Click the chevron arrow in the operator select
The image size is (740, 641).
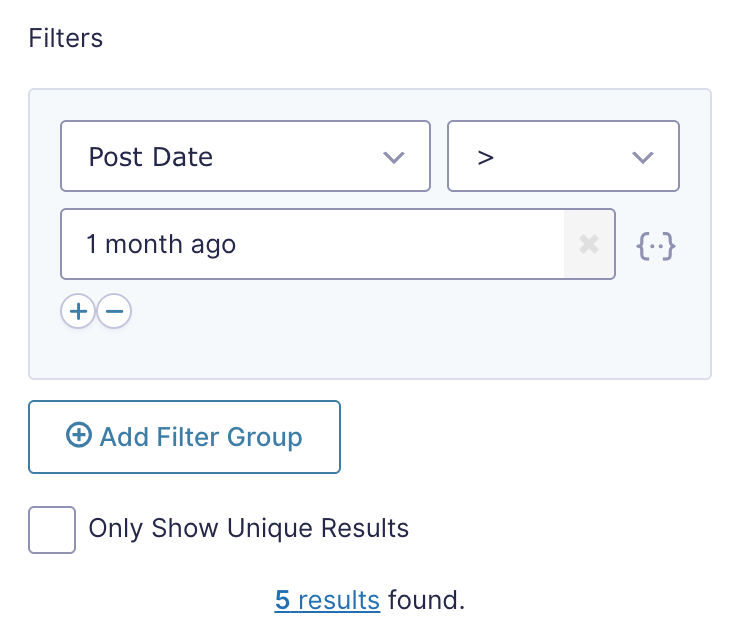642,157
